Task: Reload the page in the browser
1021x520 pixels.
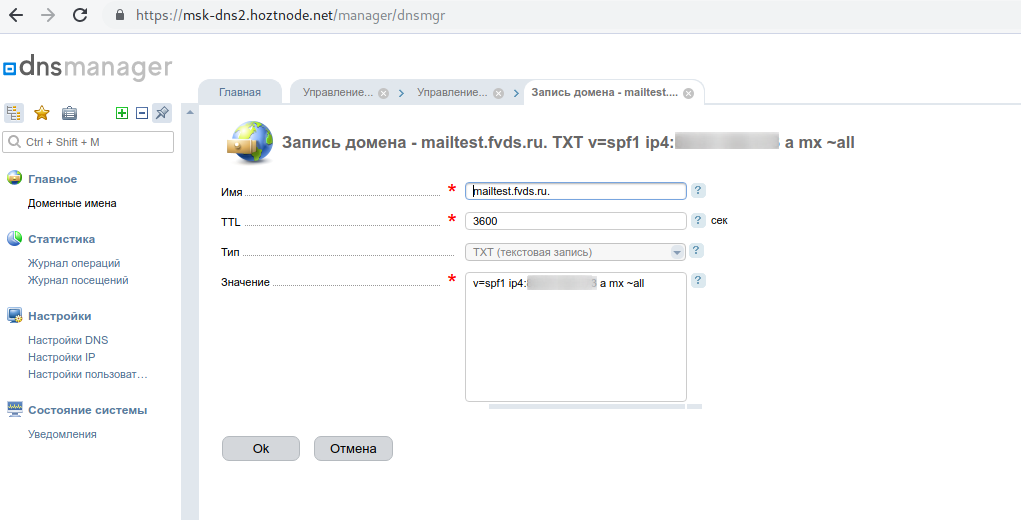Action: click(80, 15)
